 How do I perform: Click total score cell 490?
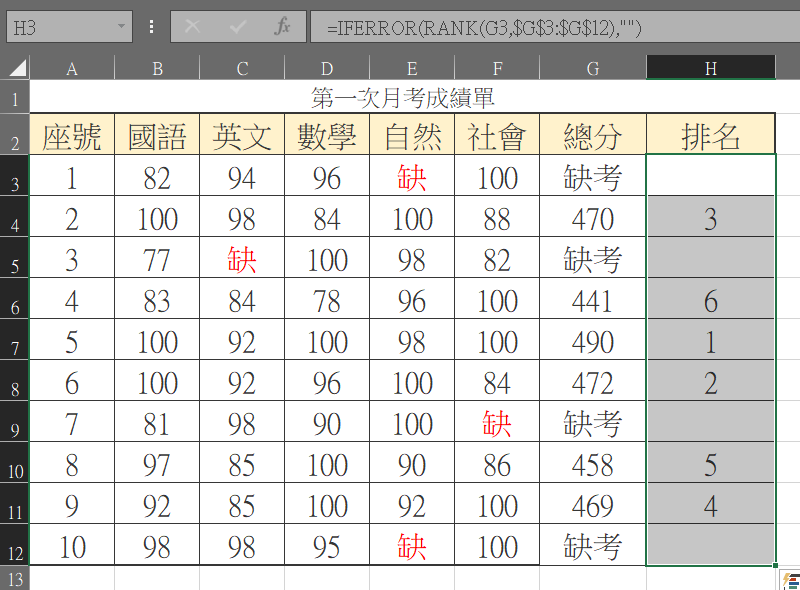(x=593, y=339)
